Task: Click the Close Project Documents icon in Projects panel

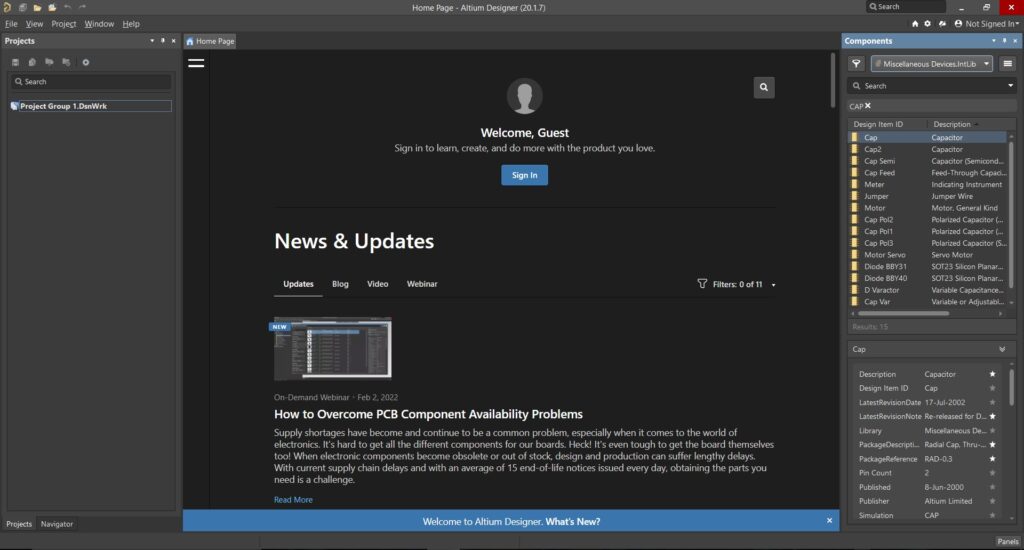Action: tap(66, 62)
